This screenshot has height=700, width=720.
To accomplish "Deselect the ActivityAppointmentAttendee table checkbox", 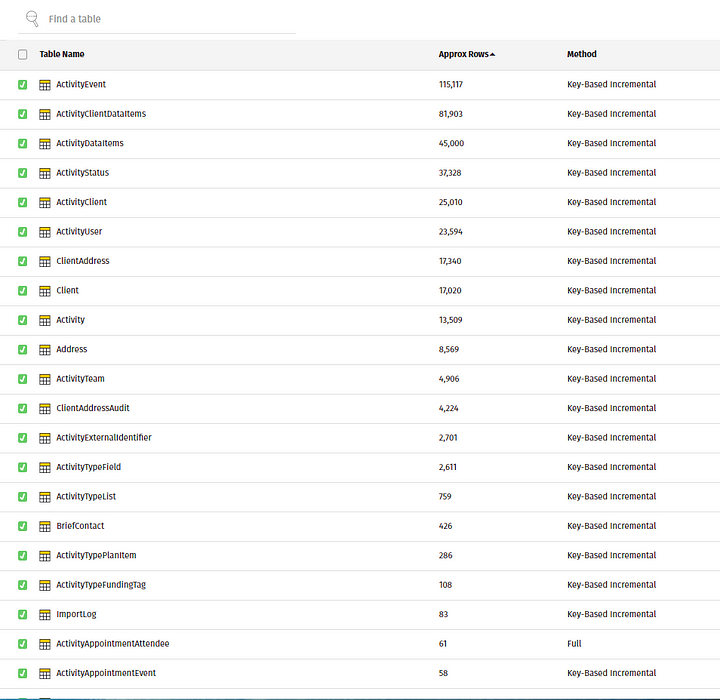I will (23, 644).
